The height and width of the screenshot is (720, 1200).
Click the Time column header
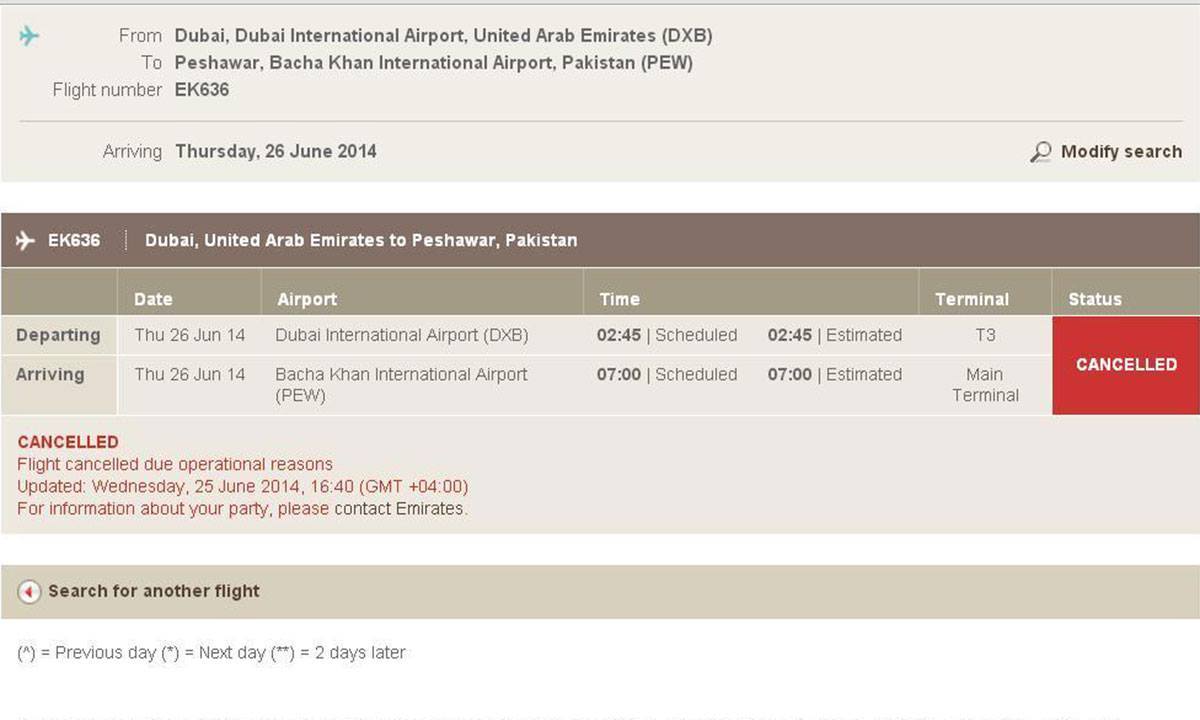coord(619,299)
